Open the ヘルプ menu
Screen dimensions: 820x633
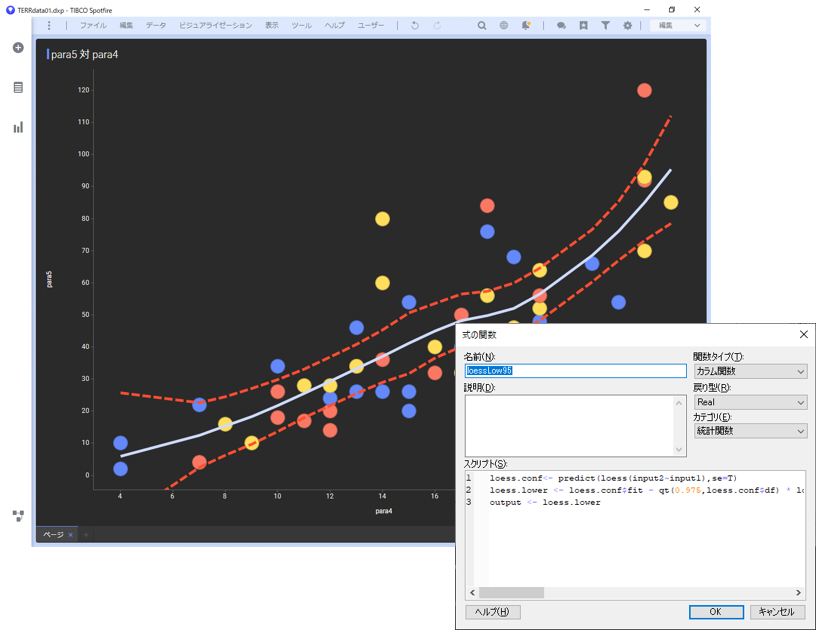point(334,25)
